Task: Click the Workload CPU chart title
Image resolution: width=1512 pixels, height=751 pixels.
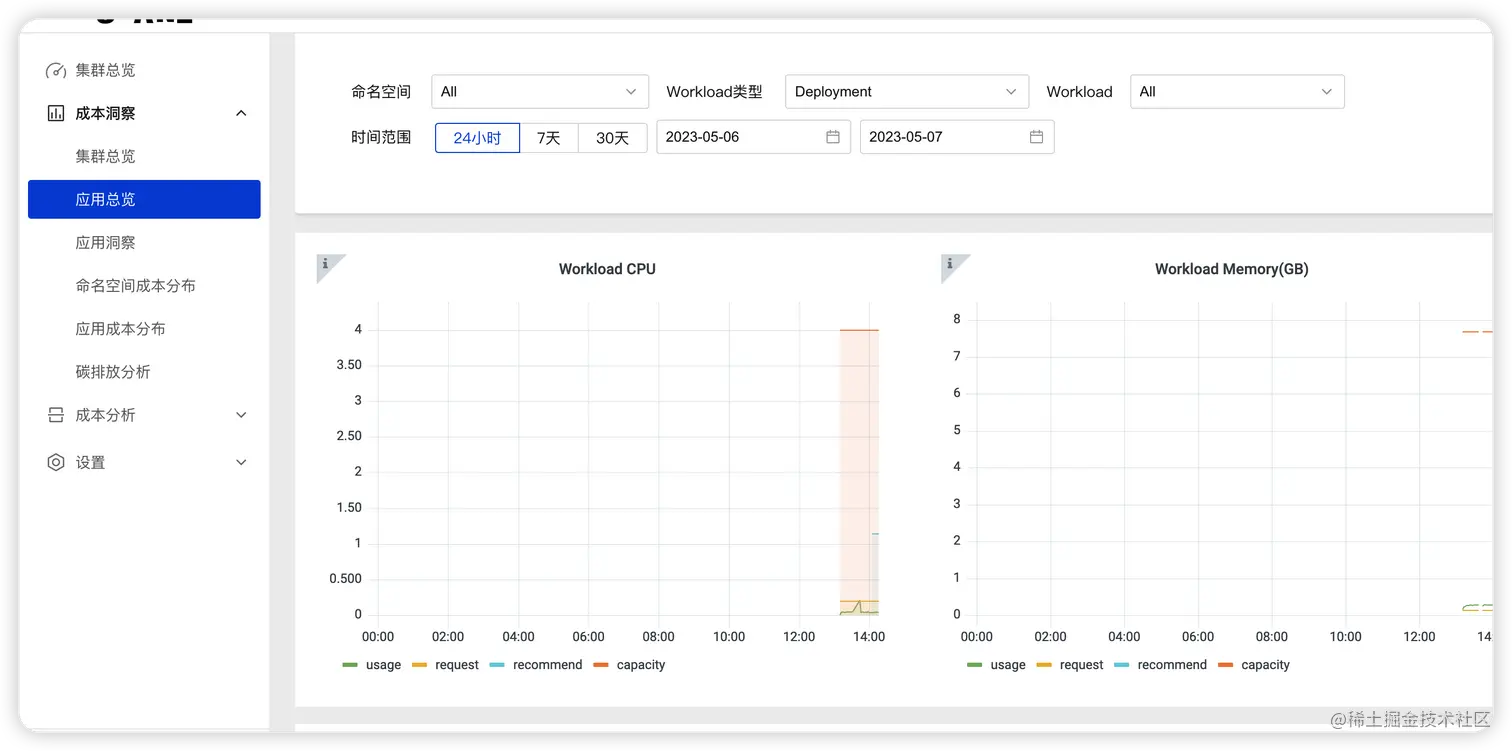Action: tap(607, 269)
